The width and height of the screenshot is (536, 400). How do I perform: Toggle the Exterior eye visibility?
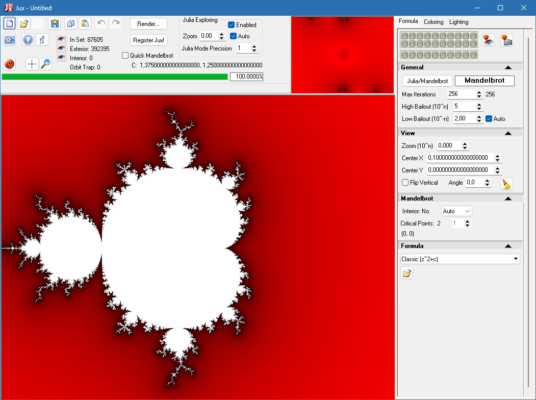62,49
